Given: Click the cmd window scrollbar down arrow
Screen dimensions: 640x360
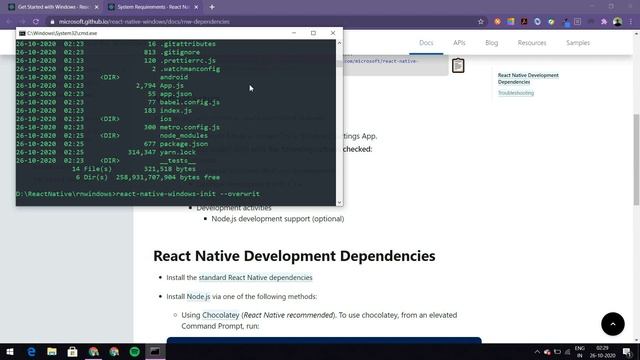Looking at the screenshot, I should tap(339, 202).
